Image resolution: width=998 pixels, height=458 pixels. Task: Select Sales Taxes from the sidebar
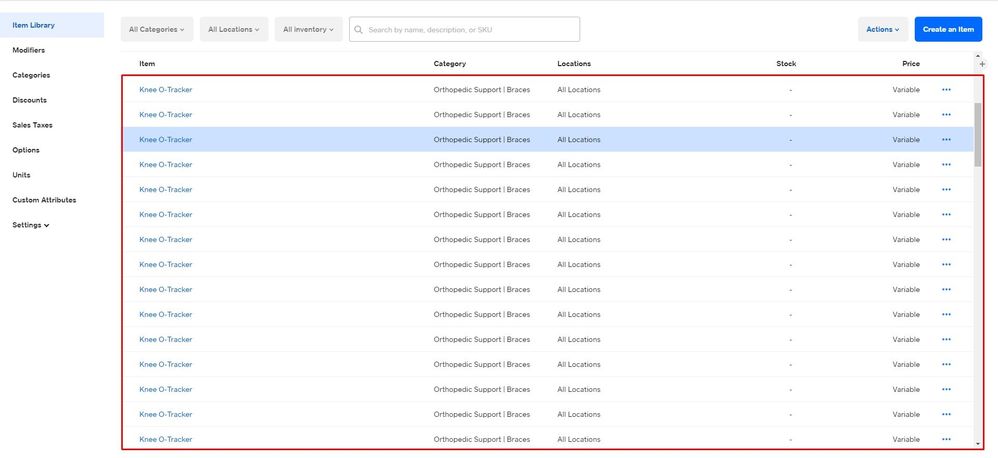[33, 125]
